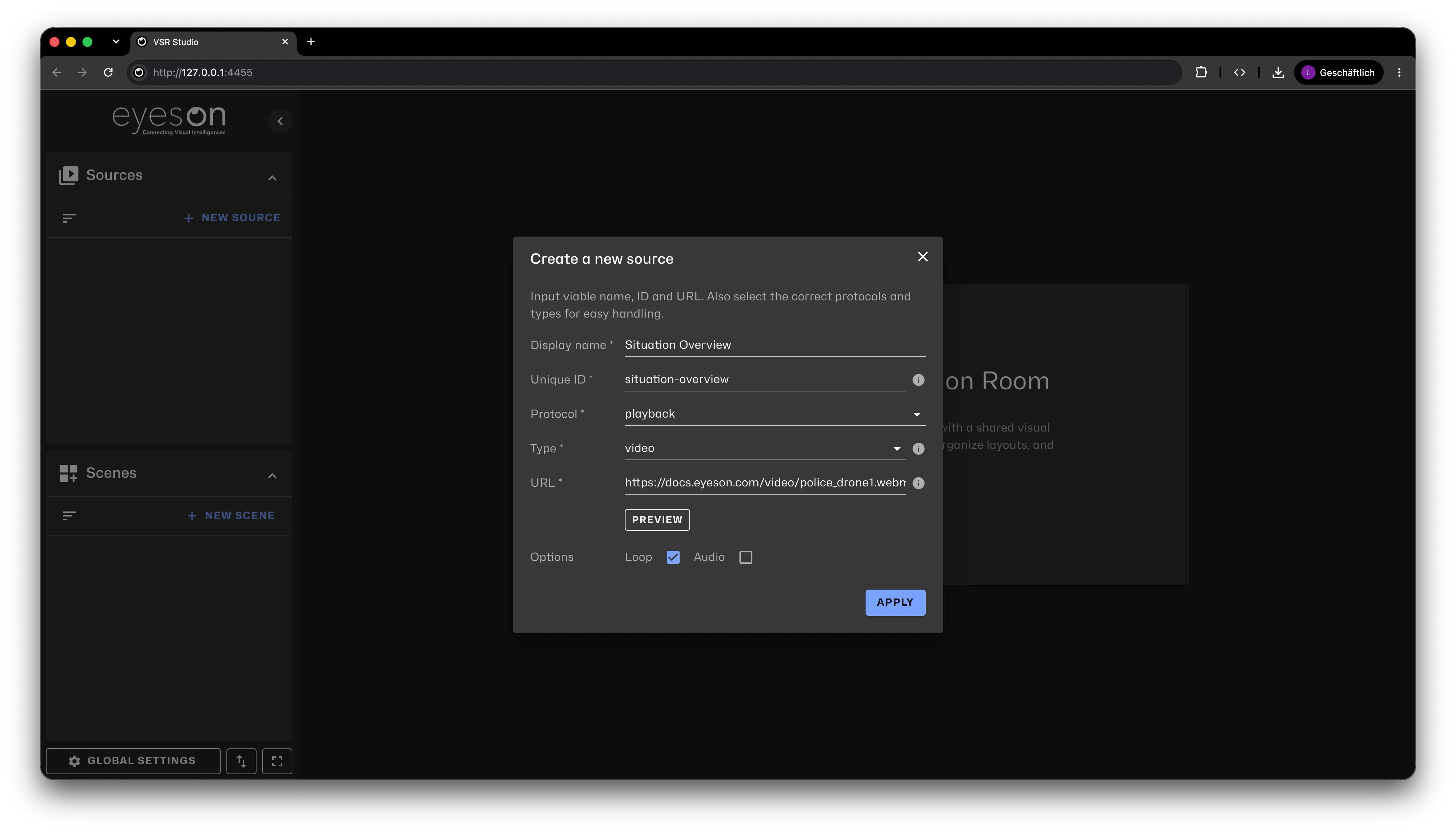Click the info icon beside the Type field
This screenshot has width=1456, height=833.
(x=918, y=448)
